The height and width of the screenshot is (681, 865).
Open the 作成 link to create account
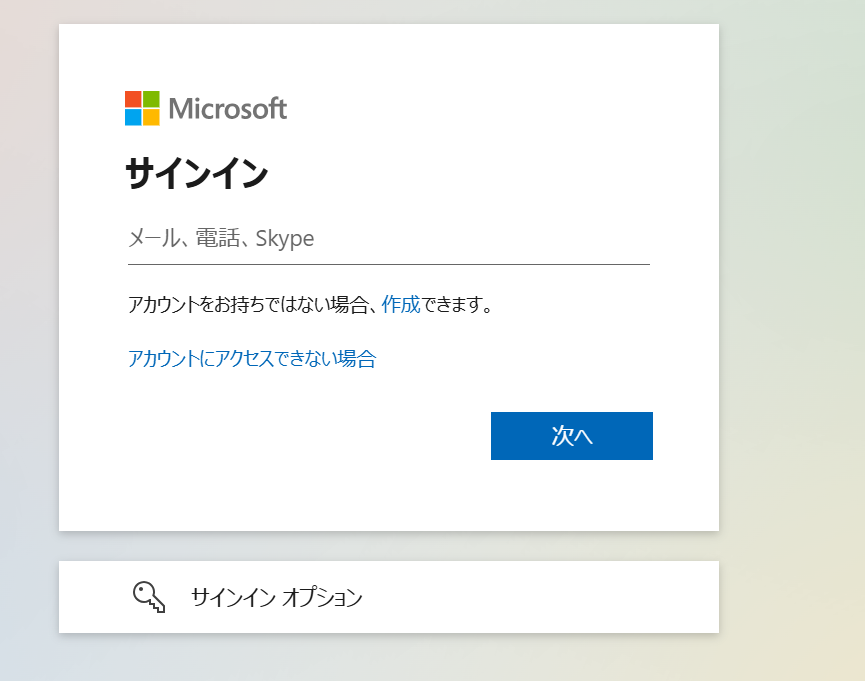click(x=401, y=304)
